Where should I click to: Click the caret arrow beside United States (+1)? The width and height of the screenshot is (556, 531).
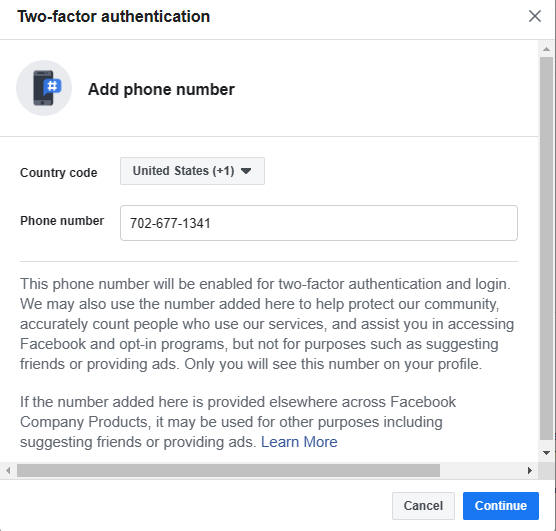(x=246, y=171)
